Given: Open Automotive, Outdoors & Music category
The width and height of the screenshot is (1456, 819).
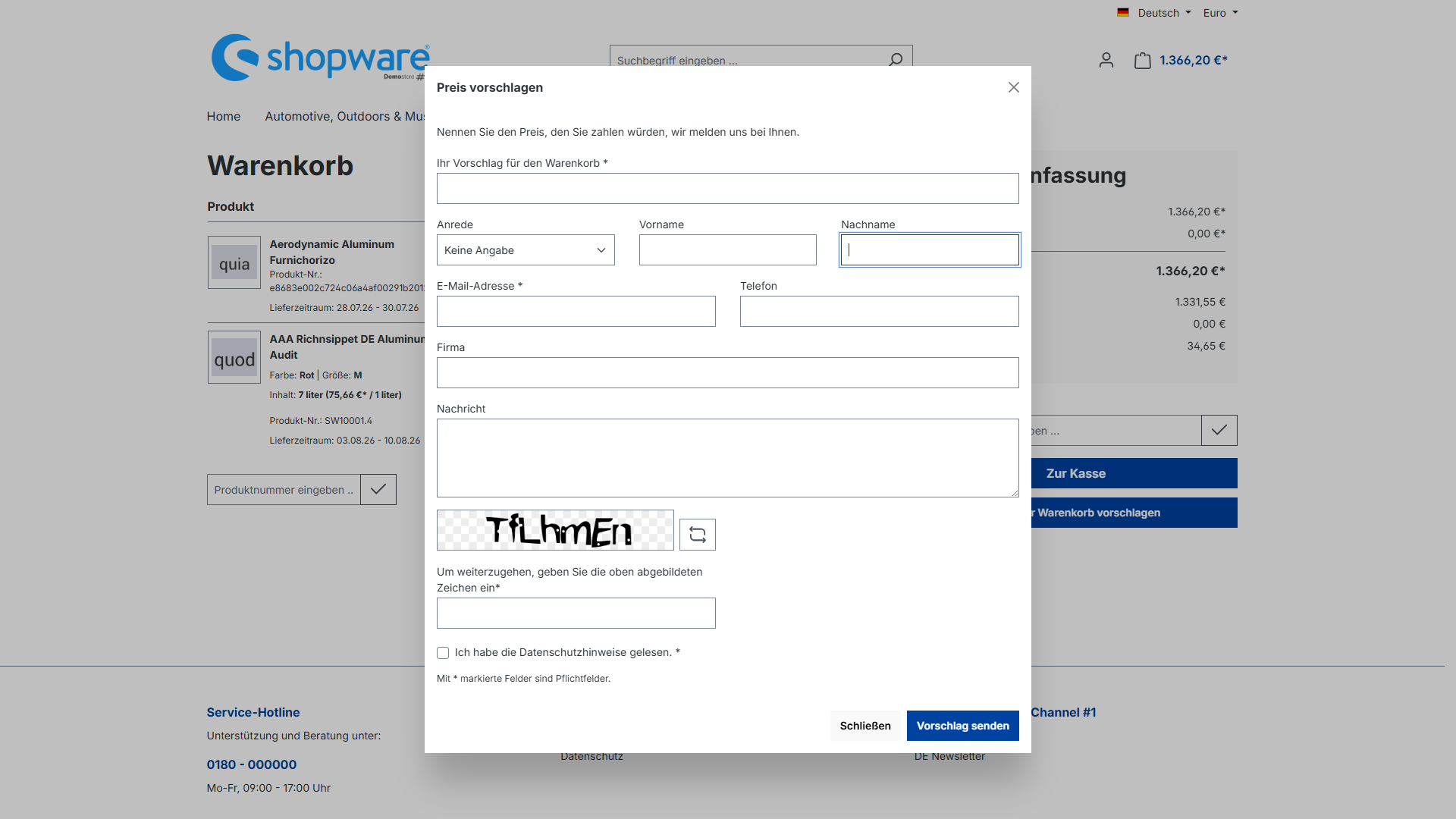Looking at the screenshot, I should click(344, 116).
